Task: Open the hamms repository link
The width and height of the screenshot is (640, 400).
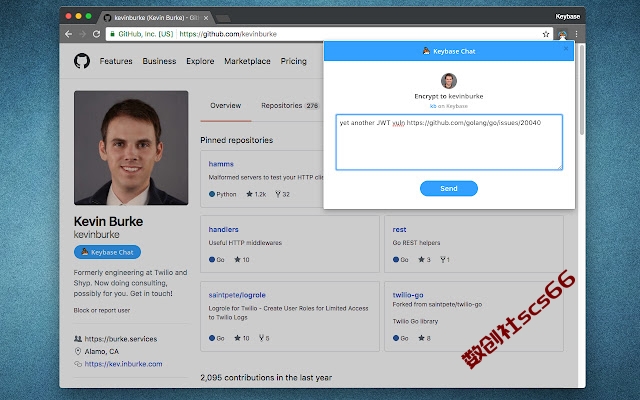Action: tap(221, 164)
